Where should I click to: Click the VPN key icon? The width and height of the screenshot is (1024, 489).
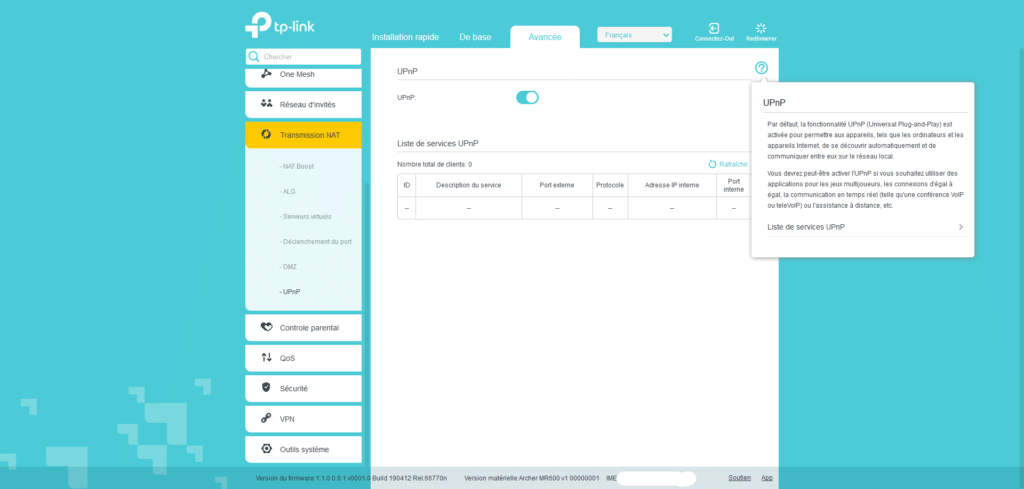click(266, 418)
